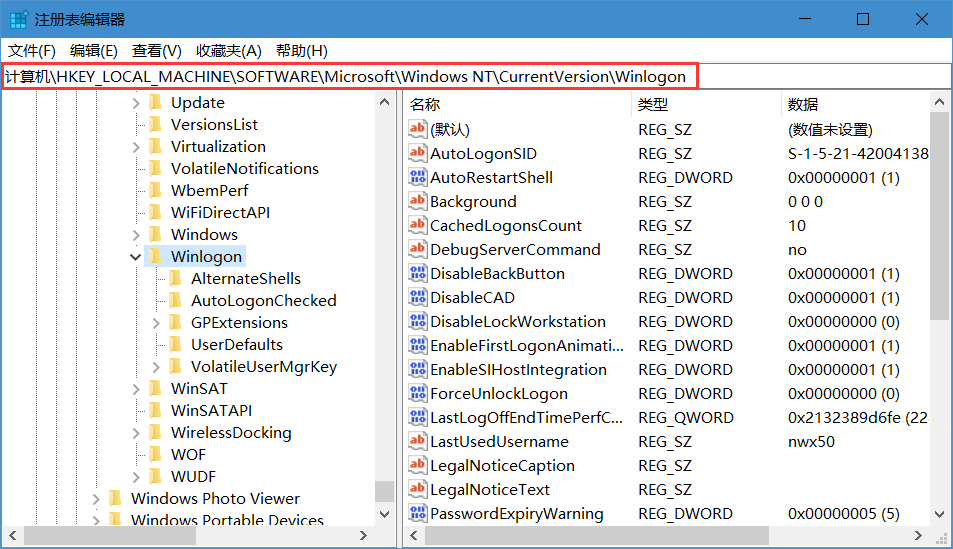Click the binary icon of EnableFirstLogonAnimation
This screenshot has width=953, height=549.
click(417, 345)
